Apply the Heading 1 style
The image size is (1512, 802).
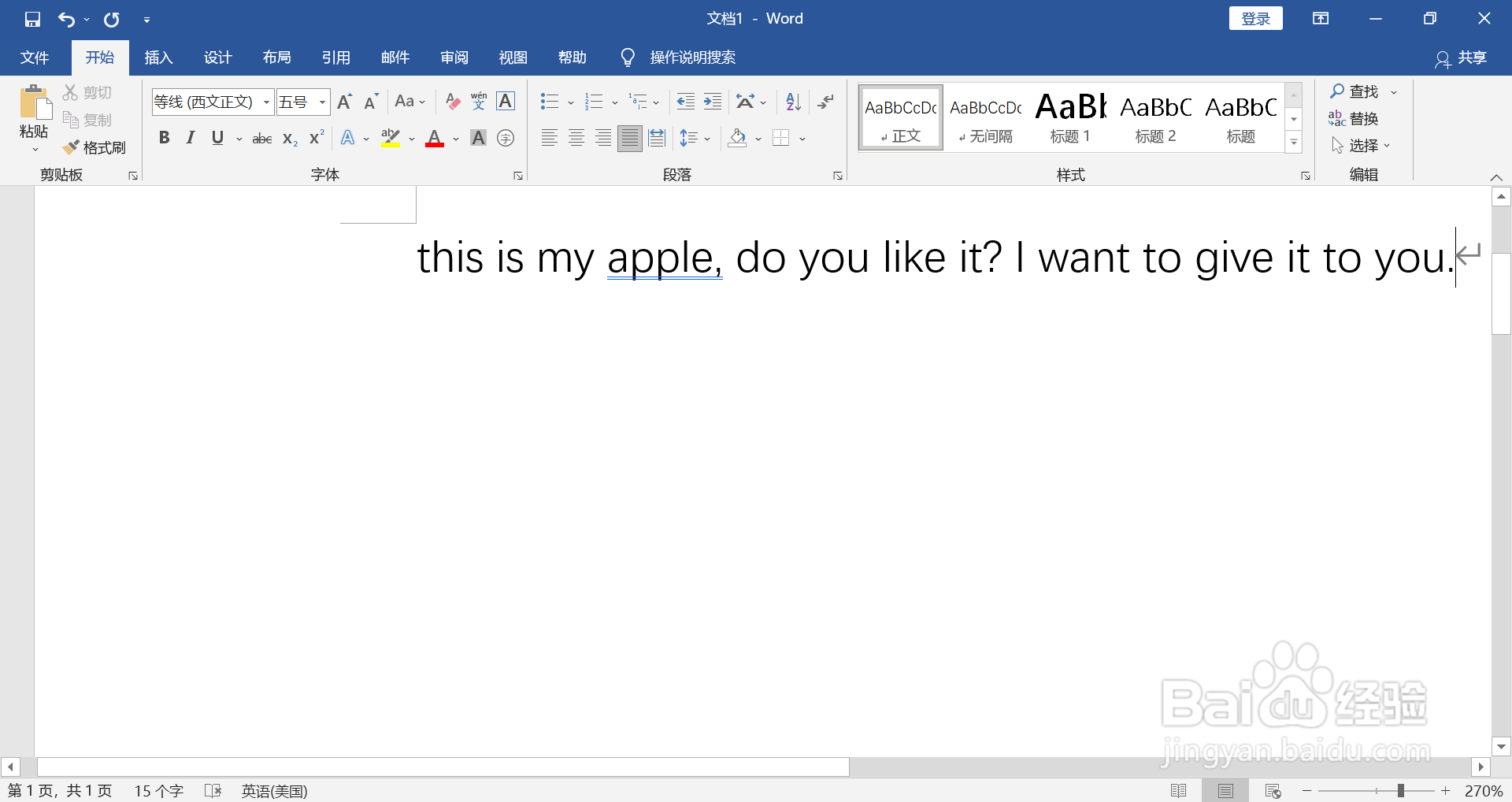point(1070,117)
